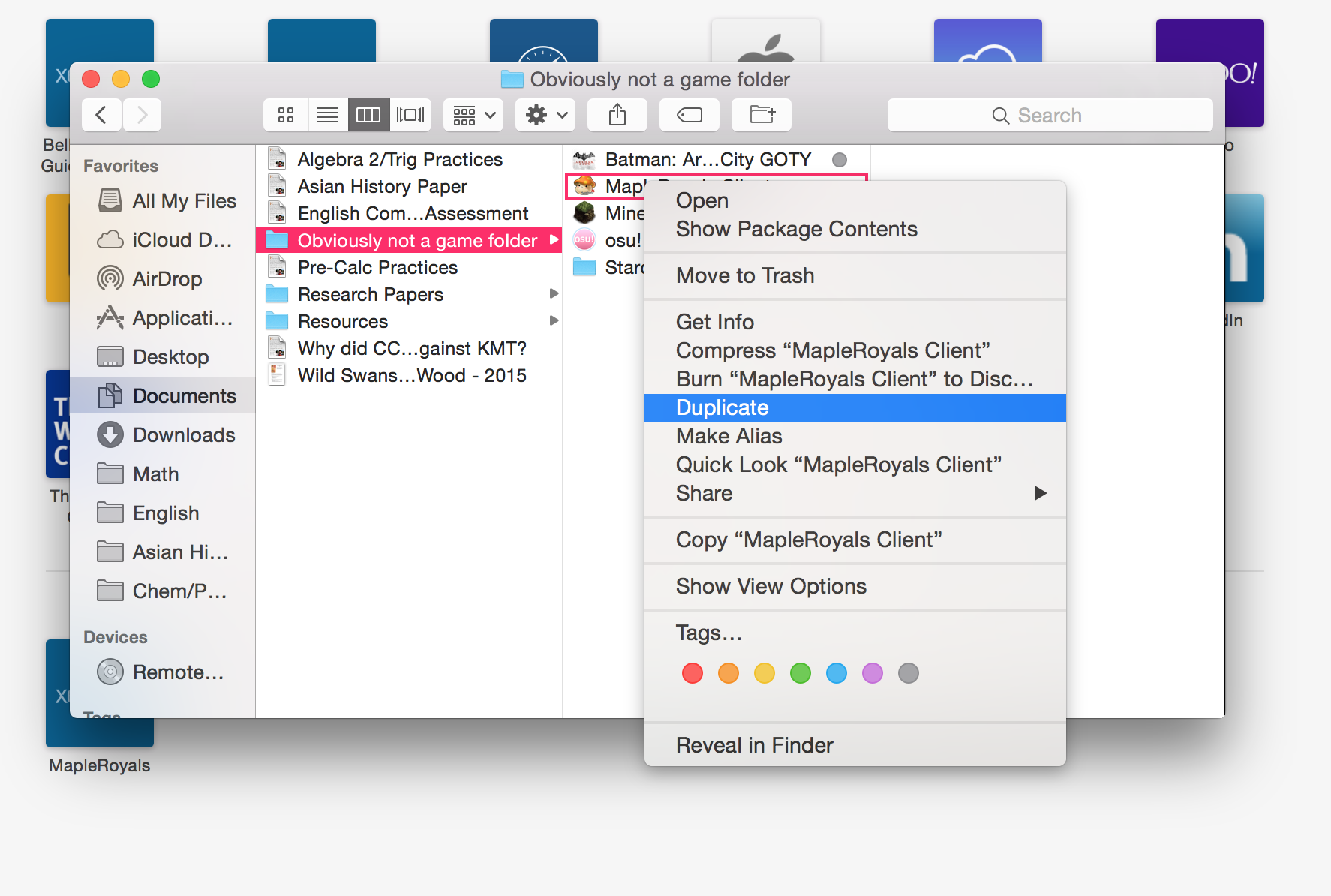Viewport: 1331px width, 896px height.
Task: Select English Com…Assessment file
Action: pos(409,213)
